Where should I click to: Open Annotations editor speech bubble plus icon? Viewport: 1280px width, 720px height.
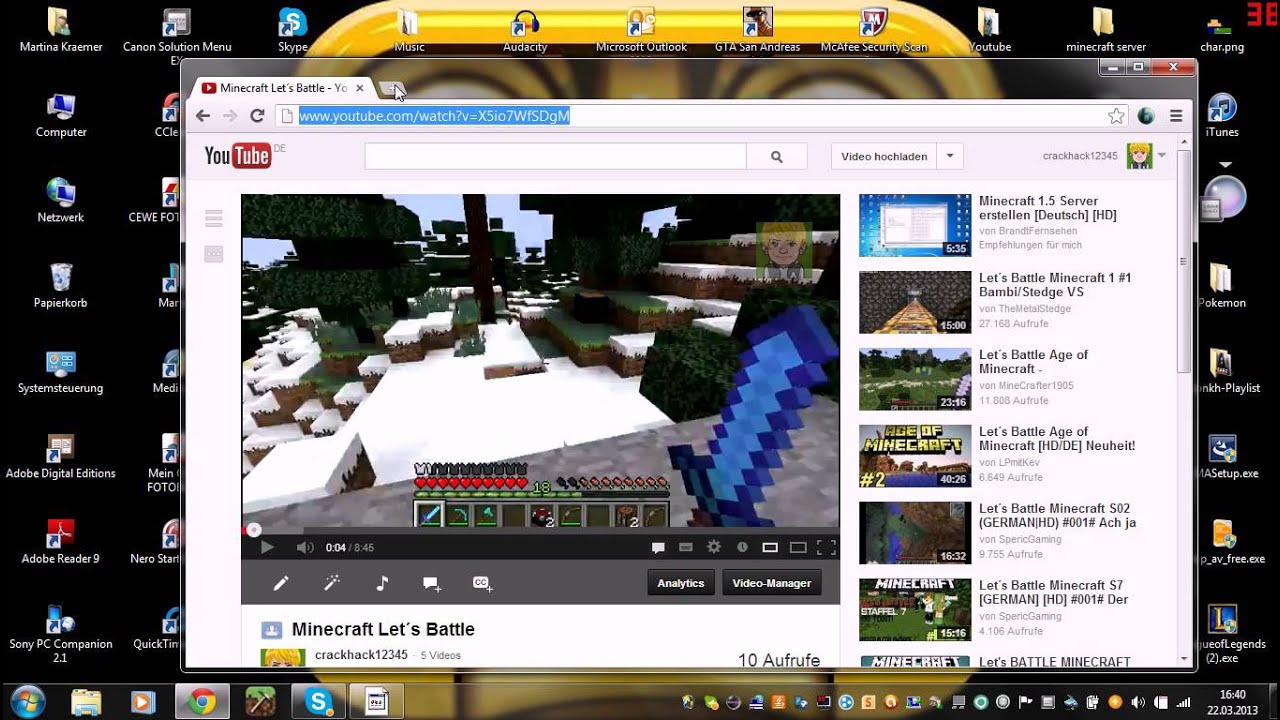tap(432, 583)
